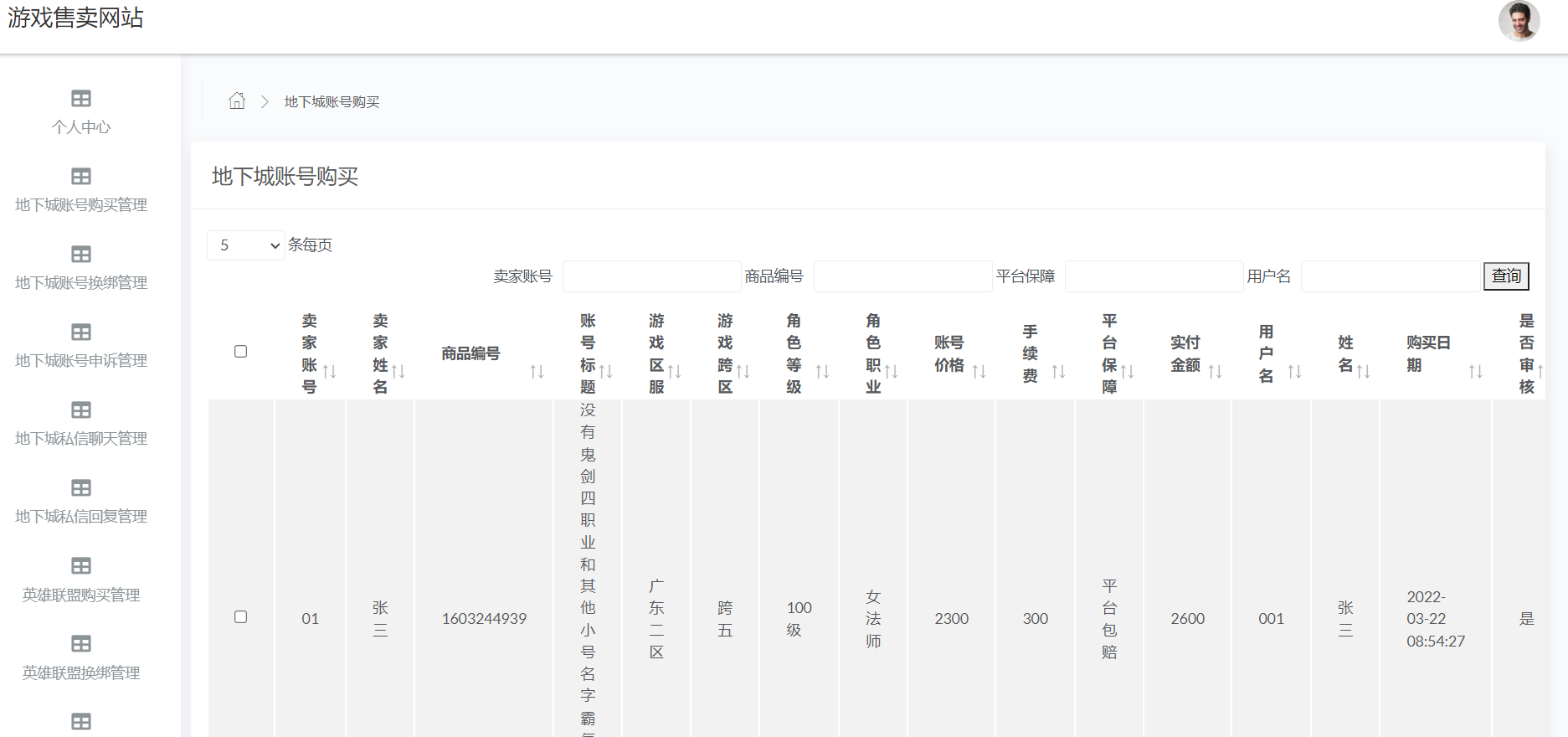Viewport: 1568px width, 737px height.
Task: Sort by 实付金额 column arrows
Action: pos(1216,371)
